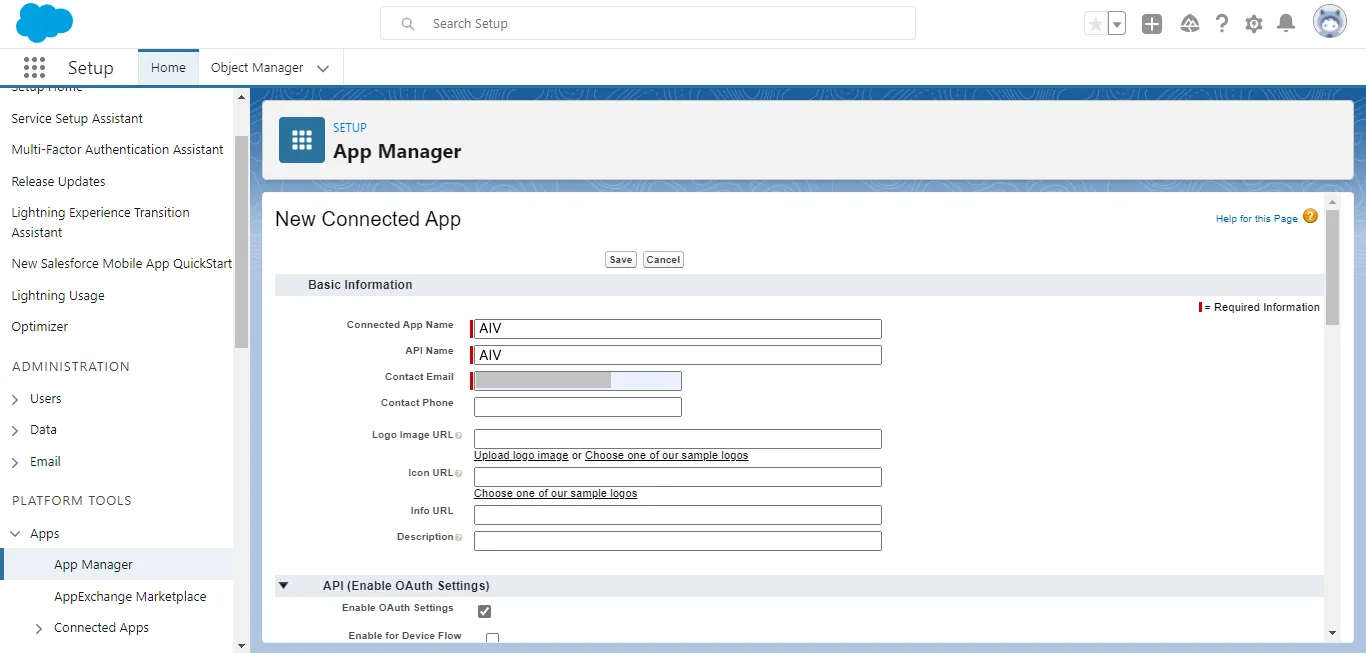
Task: Click the App Manager grid icon in header
Action: [302, 140]
